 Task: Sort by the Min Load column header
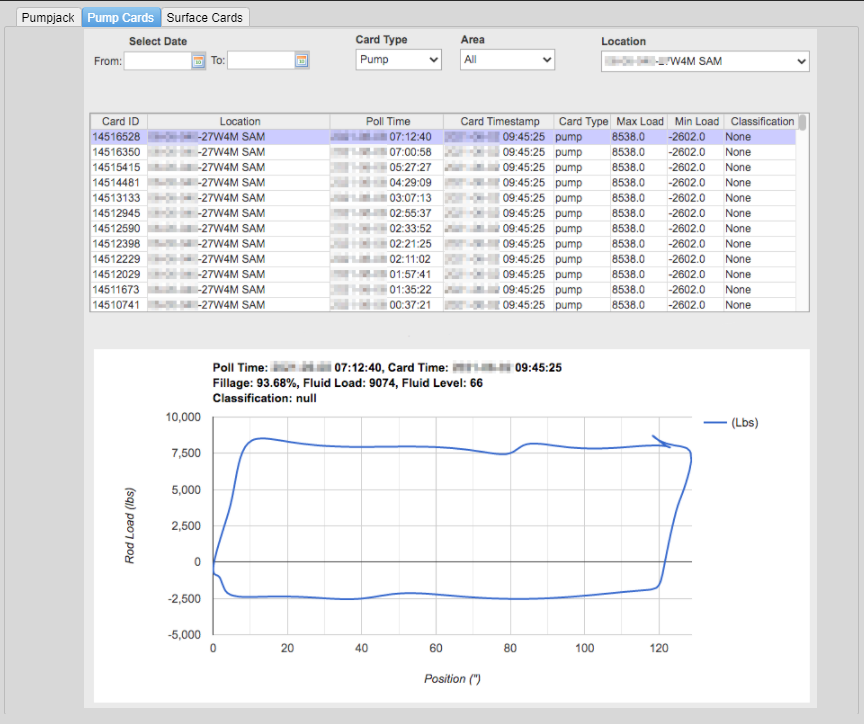[x=696, y=121]
